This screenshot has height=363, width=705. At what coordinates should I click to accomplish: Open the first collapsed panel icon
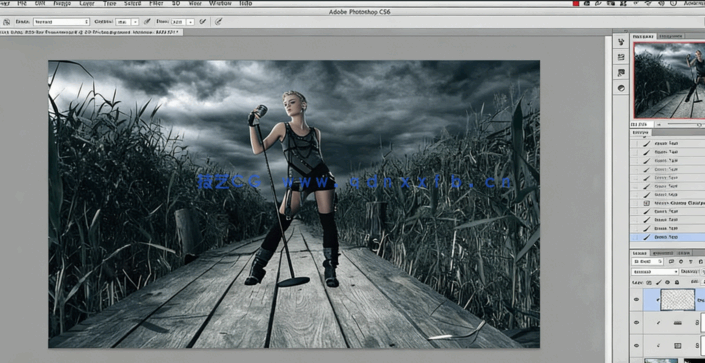coord(621,42)
